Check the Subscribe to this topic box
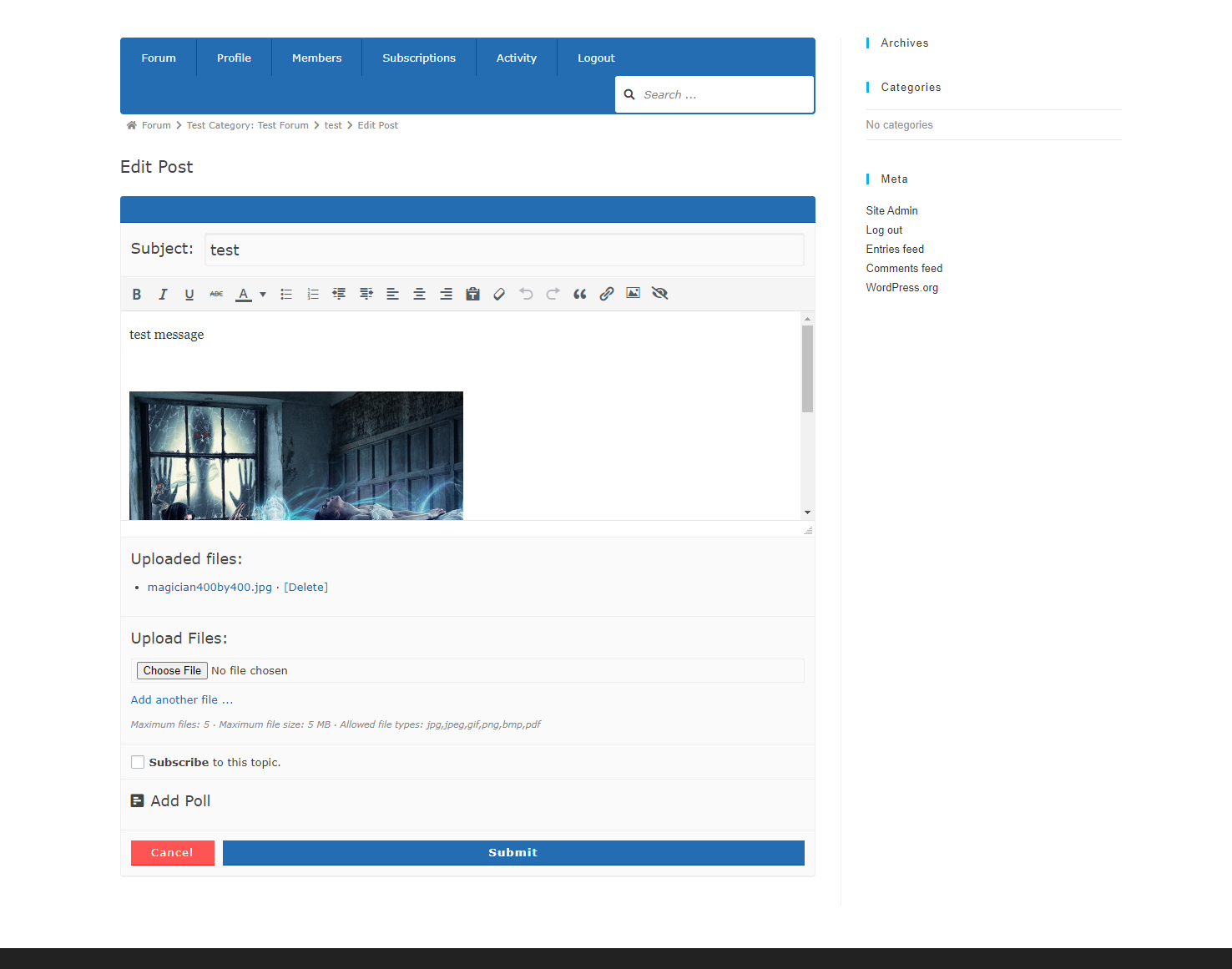Viewport: 1232px width, 969px height. pos(138,762)
